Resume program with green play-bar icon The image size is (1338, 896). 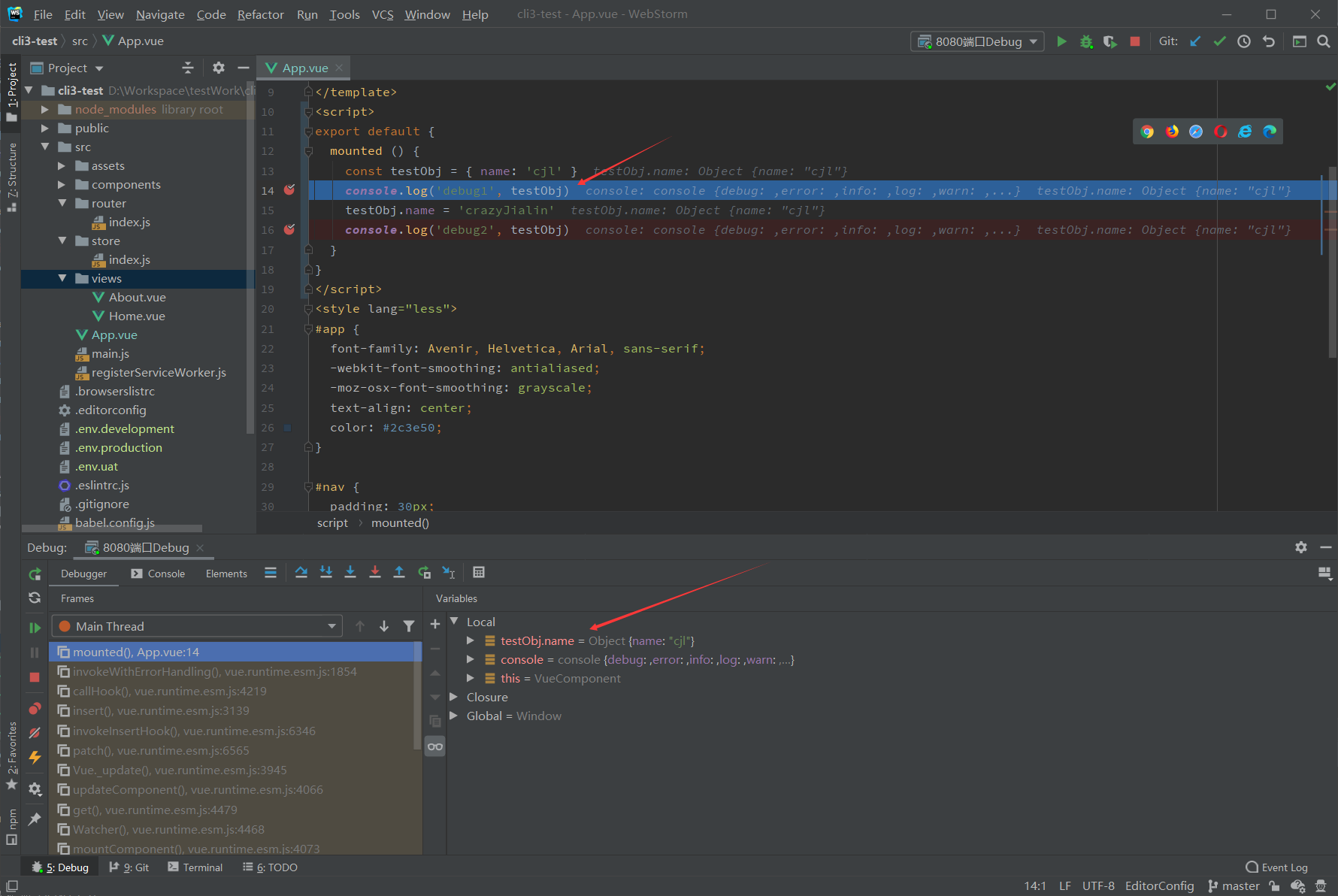click(35, 628)
